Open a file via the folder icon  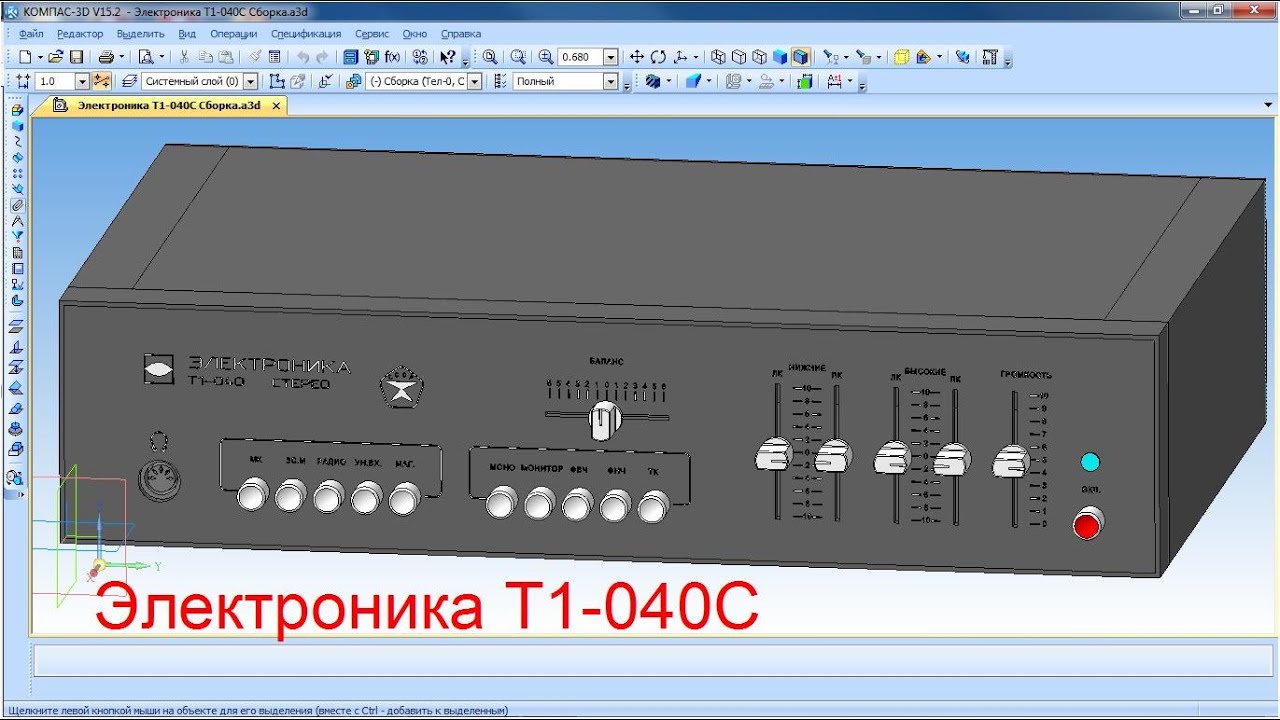point(57,57)
